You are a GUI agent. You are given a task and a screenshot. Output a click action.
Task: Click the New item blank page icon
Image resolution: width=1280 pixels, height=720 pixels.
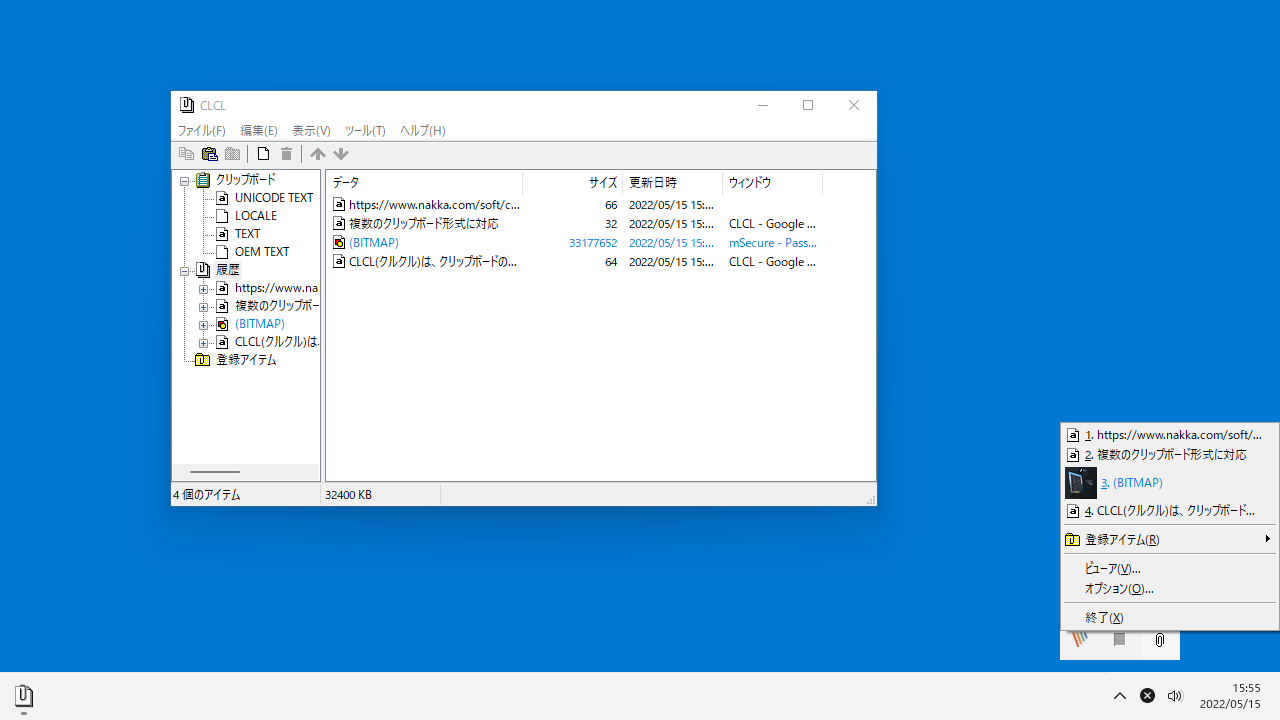263,154
